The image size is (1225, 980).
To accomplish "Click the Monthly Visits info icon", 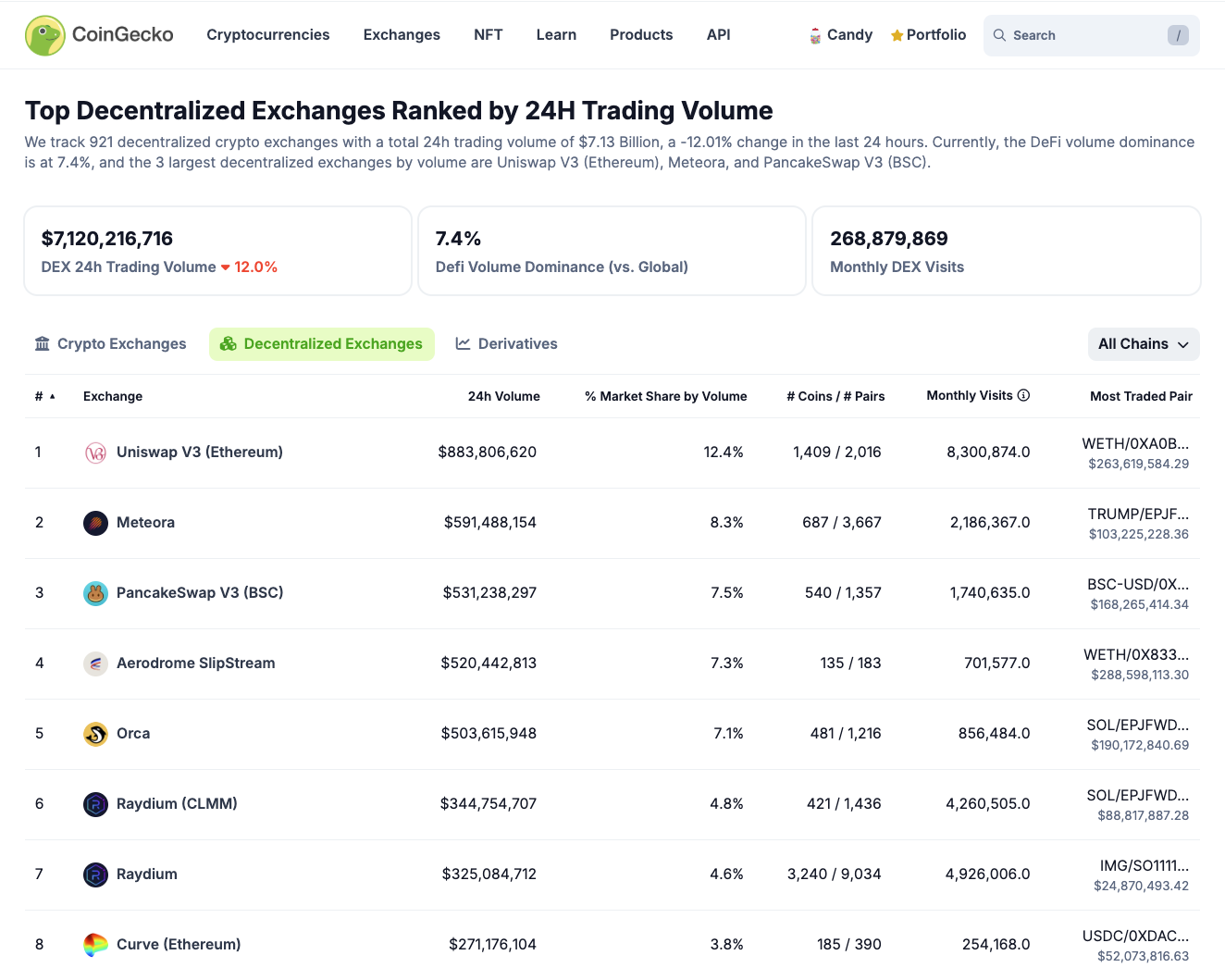I will 1023,395.
